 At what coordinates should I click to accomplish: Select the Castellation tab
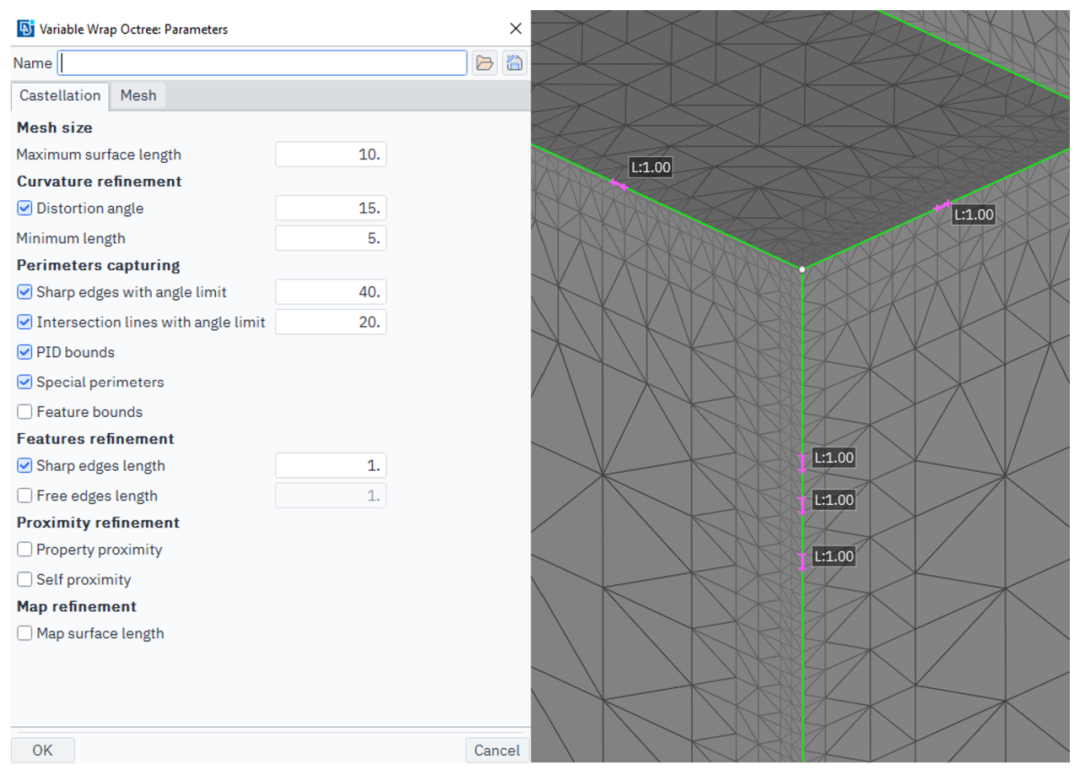[x=60, y=95]
